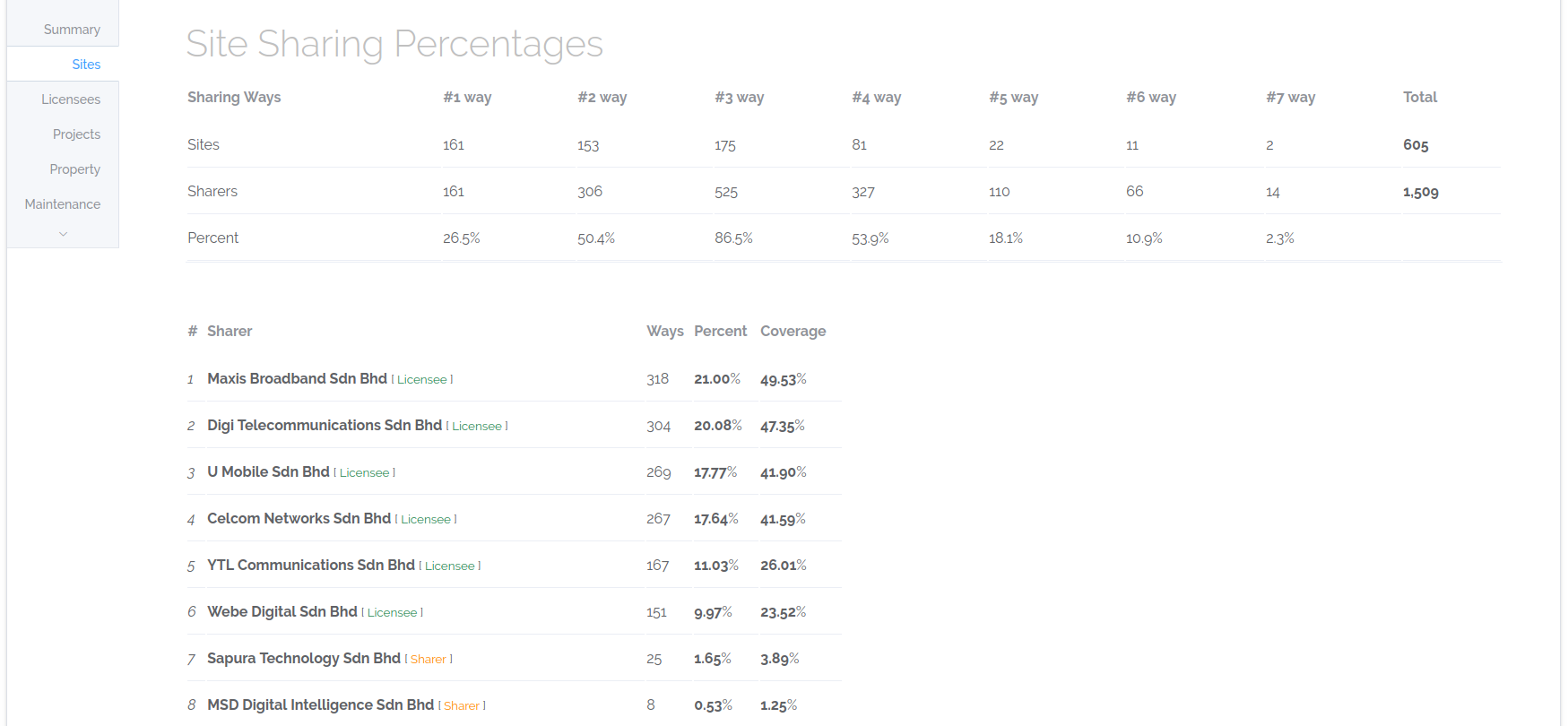Click the 50.4% cell under #2 way

[x=596, y=238]
